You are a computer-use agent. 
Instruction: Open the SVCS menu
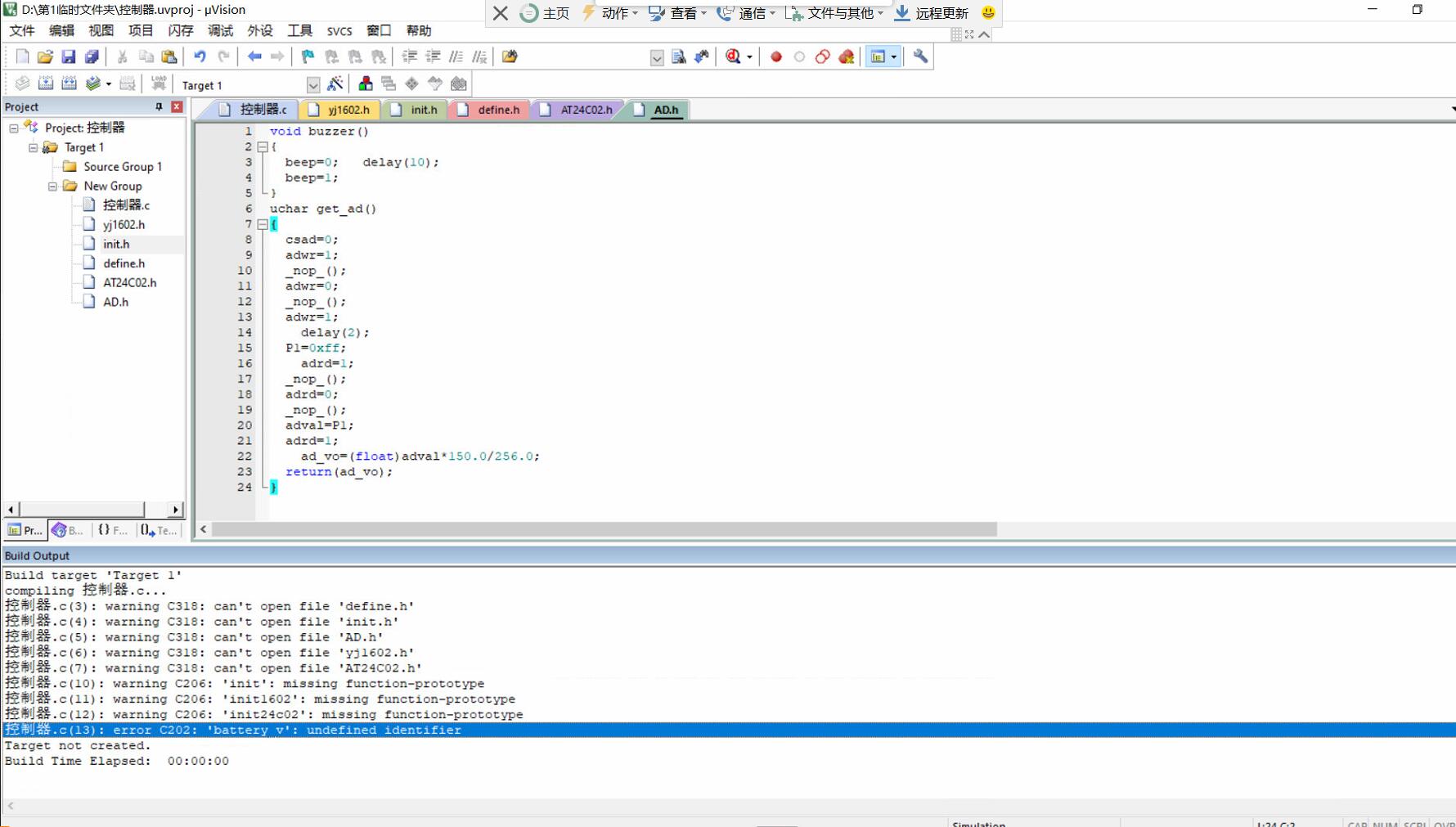point(339,31)
